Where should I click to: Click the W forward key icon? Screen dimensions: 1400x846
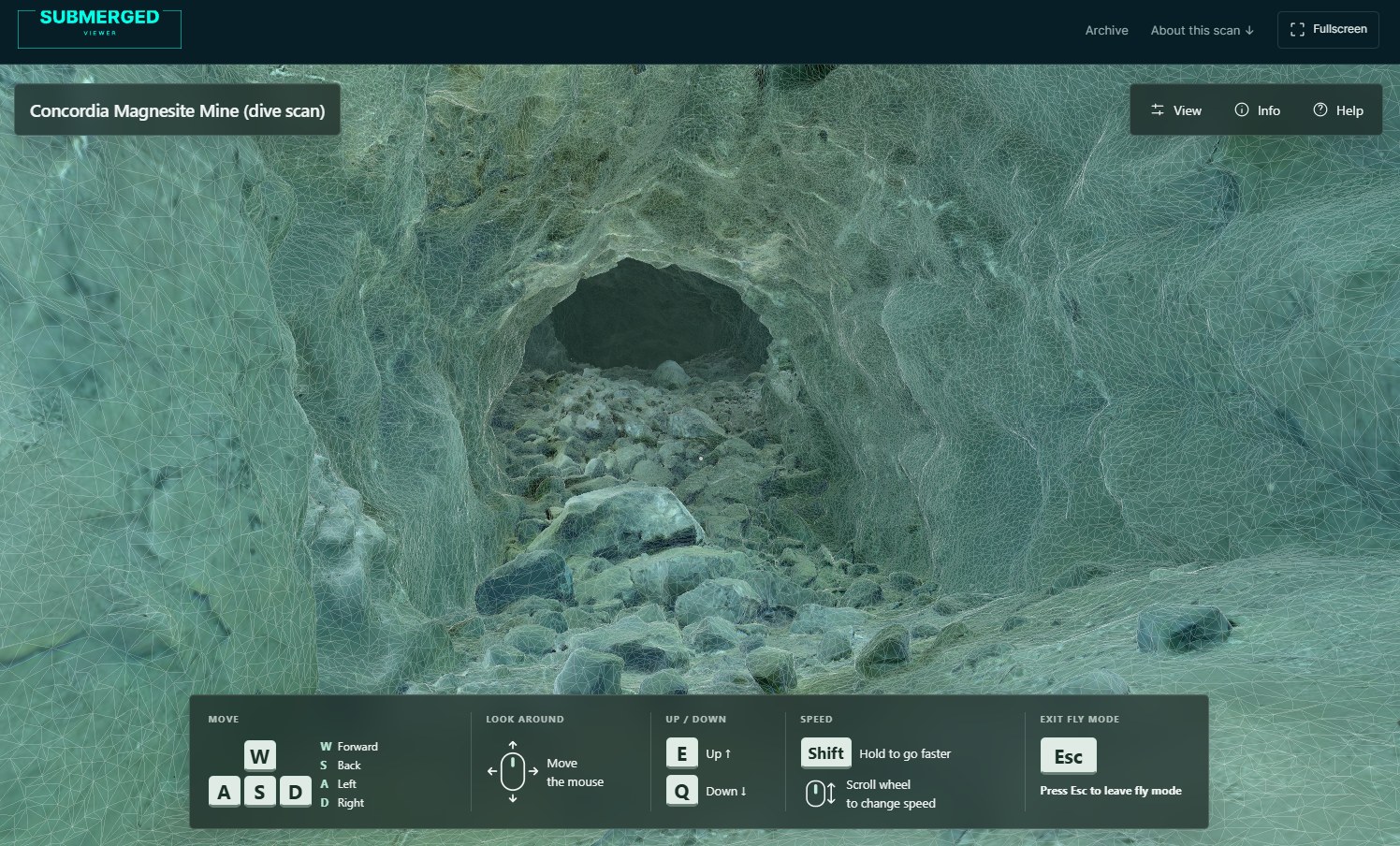[260, 756]
